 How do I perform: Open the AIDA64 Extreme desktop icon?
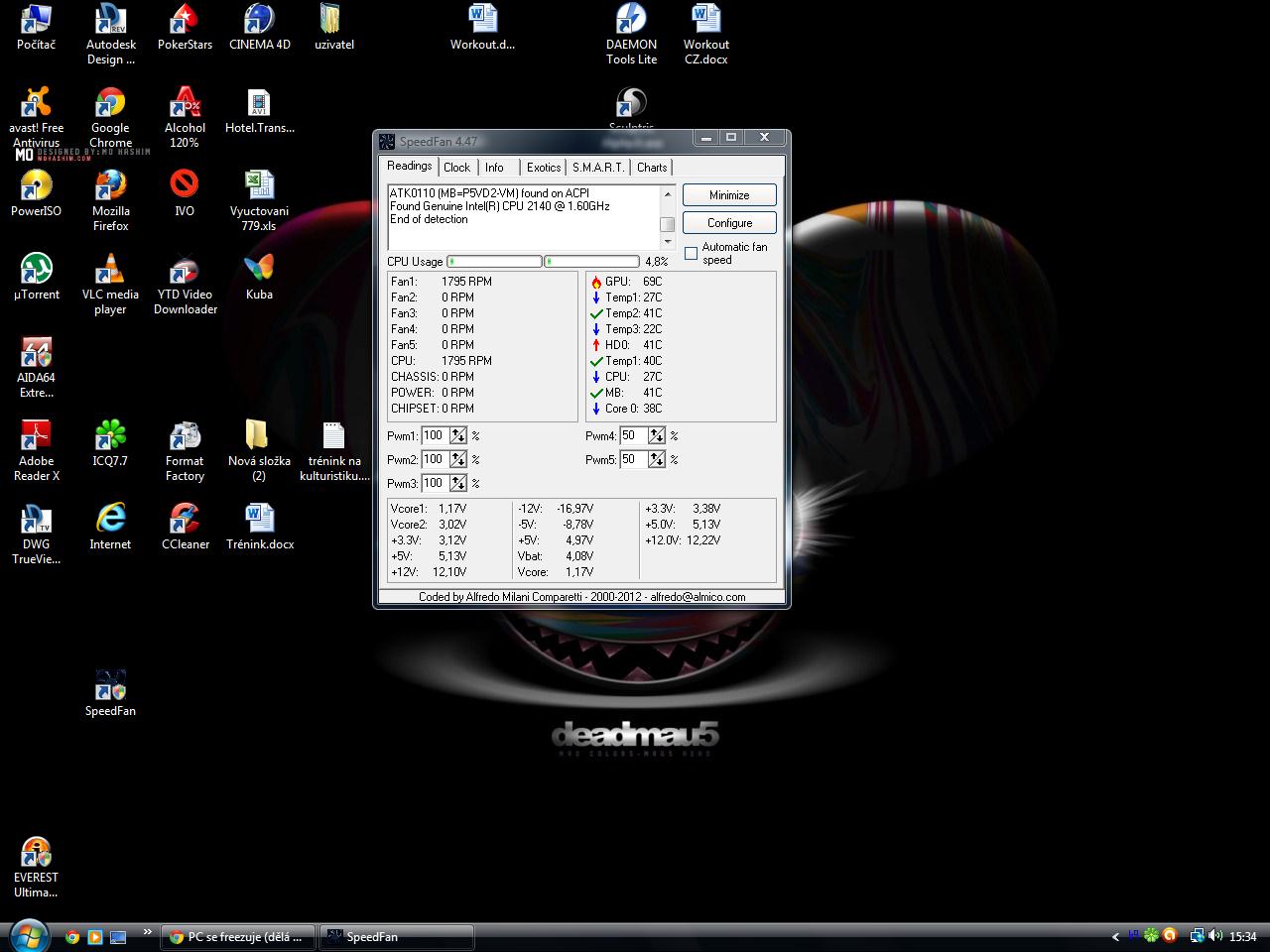tap(37, 354)
